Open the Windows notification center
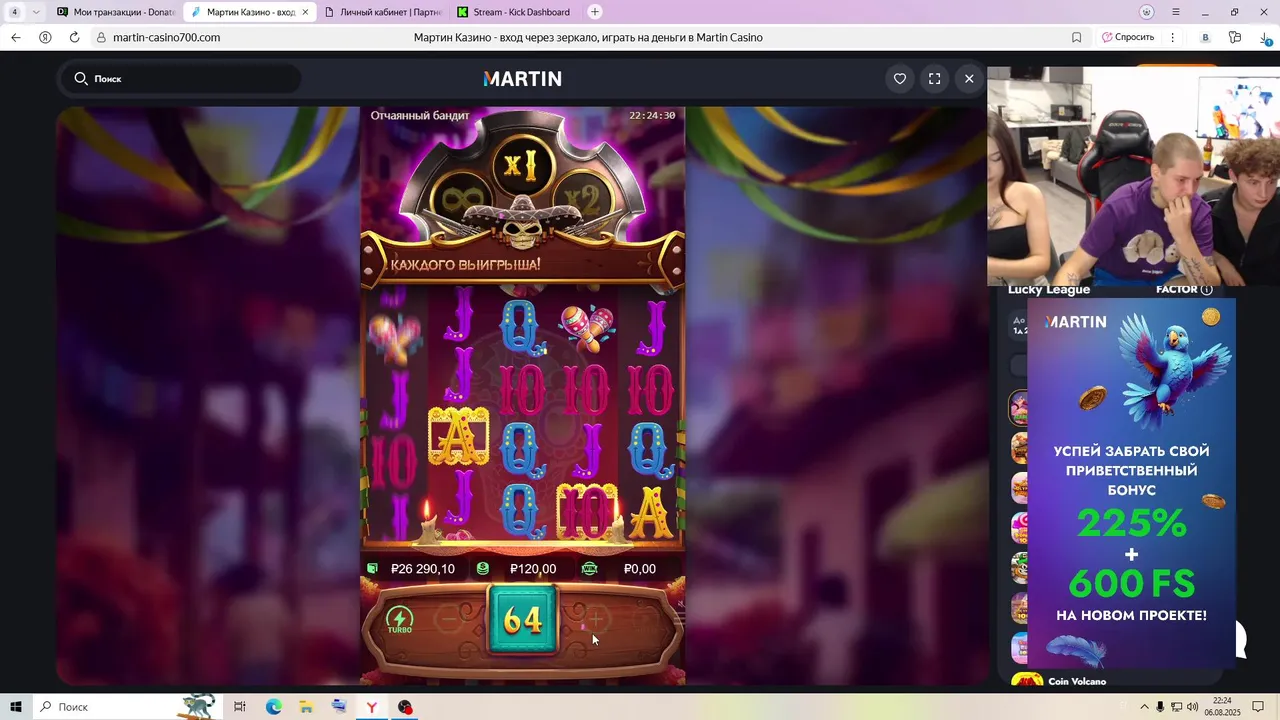1280x720 pixels. pyautogui.click(x=1258, y=707)
